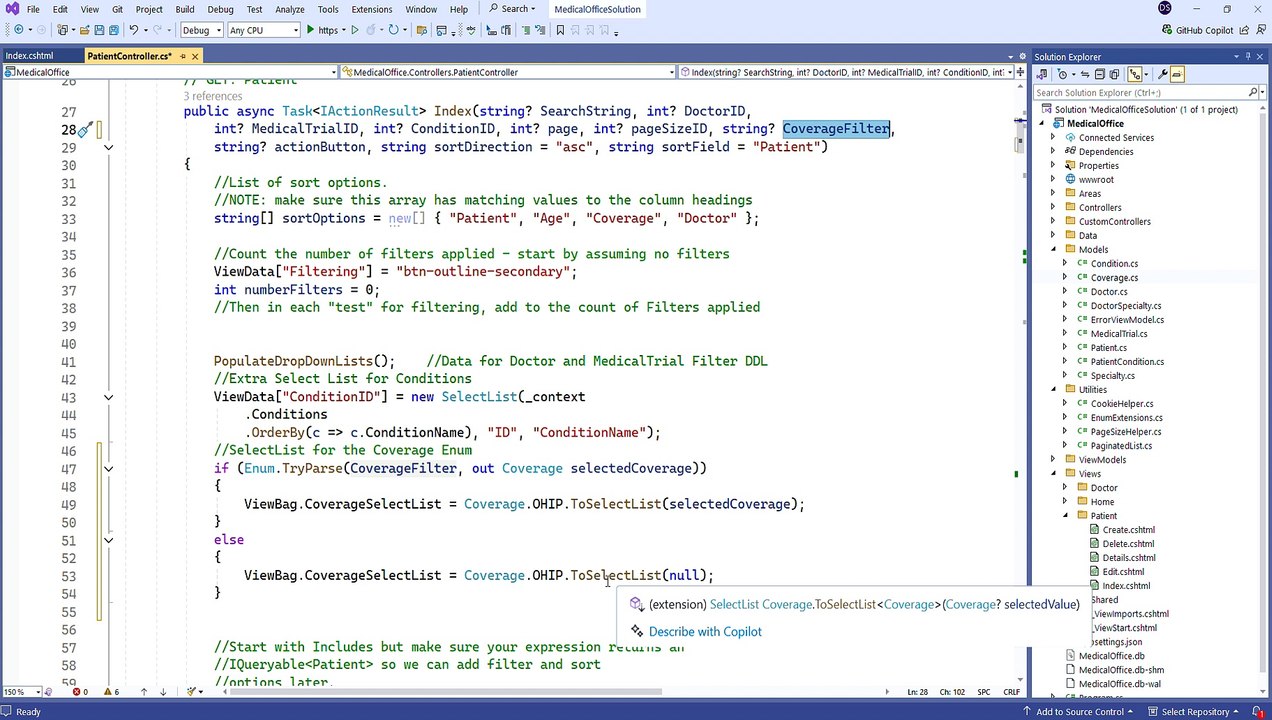Open the Analyze menu
Image resolution: width=1272 pixels, height=720 pixels.
tap(290, 9)
